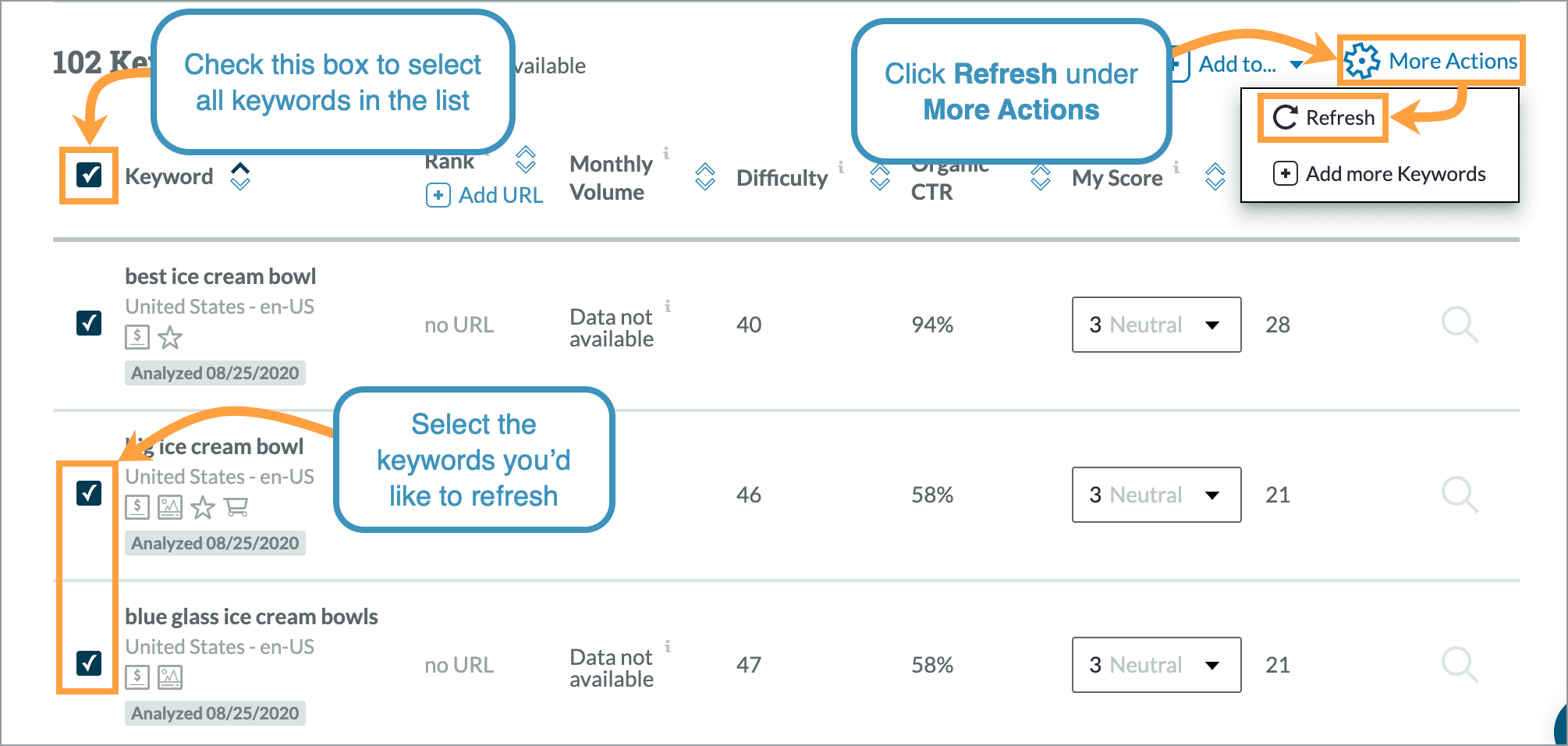The width and height of the screenshot is (1568, 746).
Task: Uncheck the blue glass ice cream bowls keyword
Action: coord(88,665)
